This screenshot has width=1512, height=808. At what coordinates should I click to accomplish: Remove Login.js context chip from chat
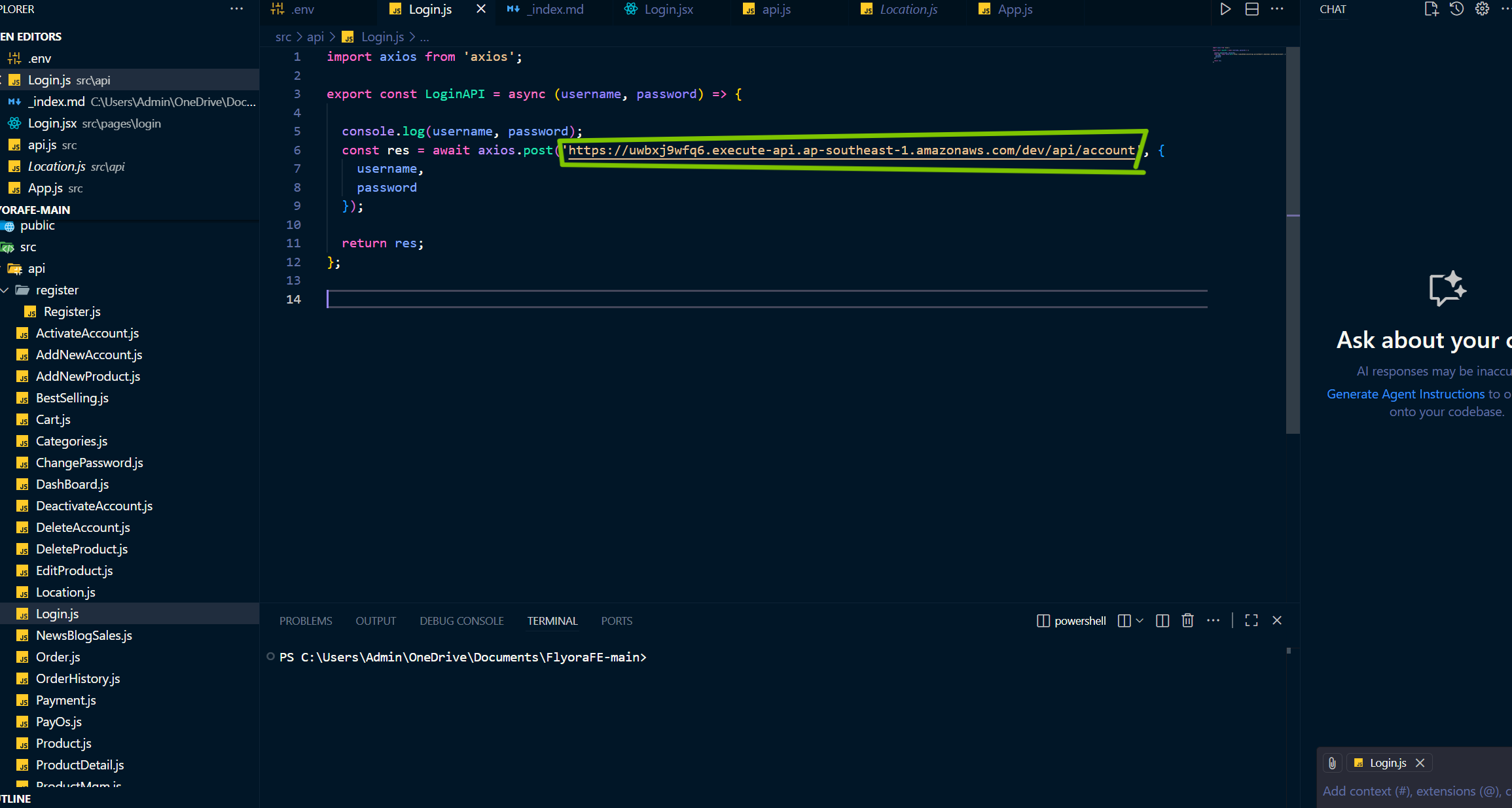coord(1420,763)
